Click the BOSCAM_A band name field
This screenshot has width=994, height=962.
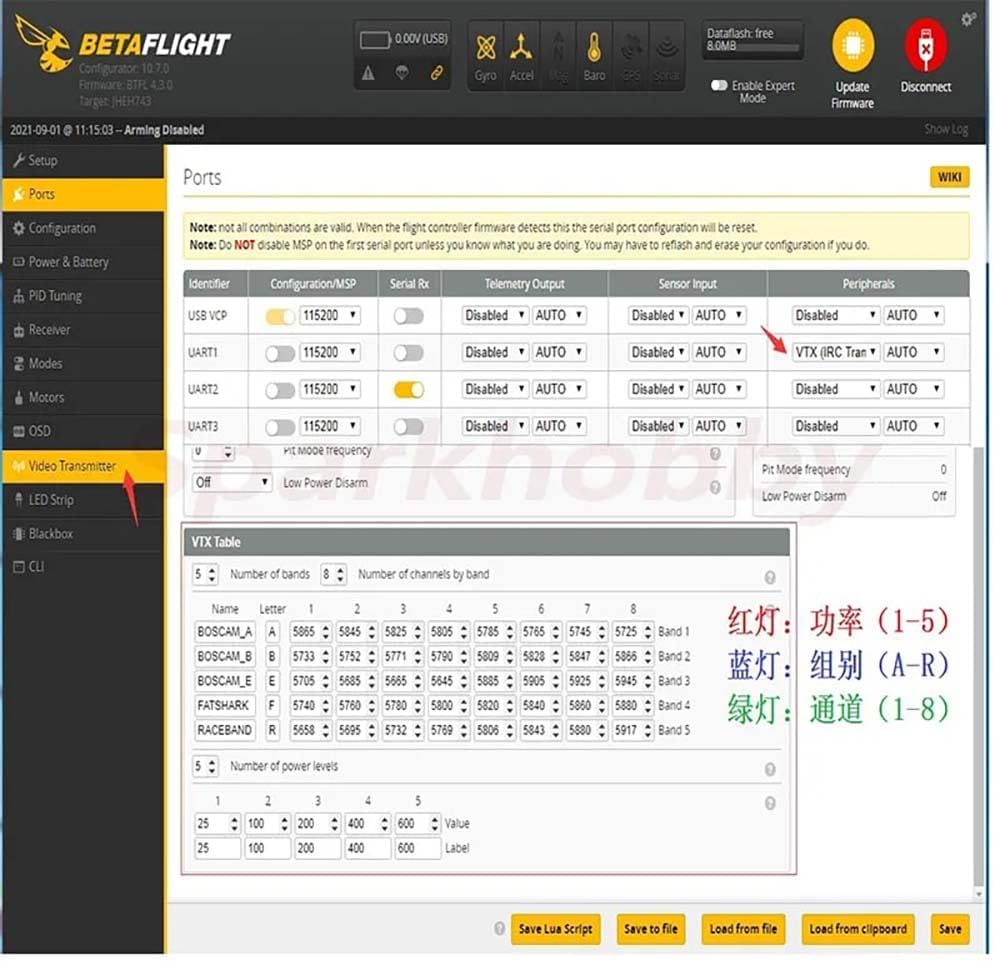[224, 632]
